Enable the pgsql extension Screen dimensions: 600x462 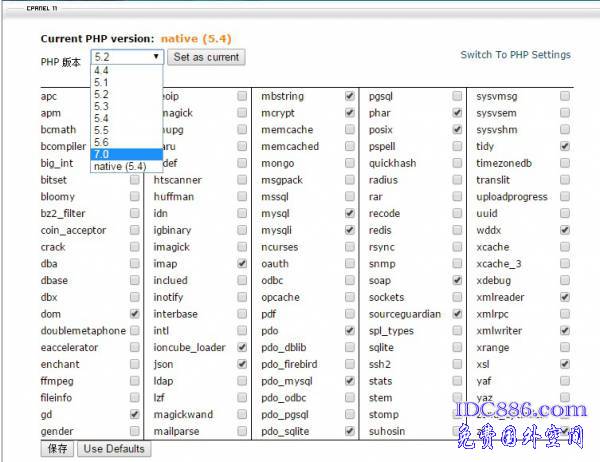pyautogui.click(x=457, y=96)
